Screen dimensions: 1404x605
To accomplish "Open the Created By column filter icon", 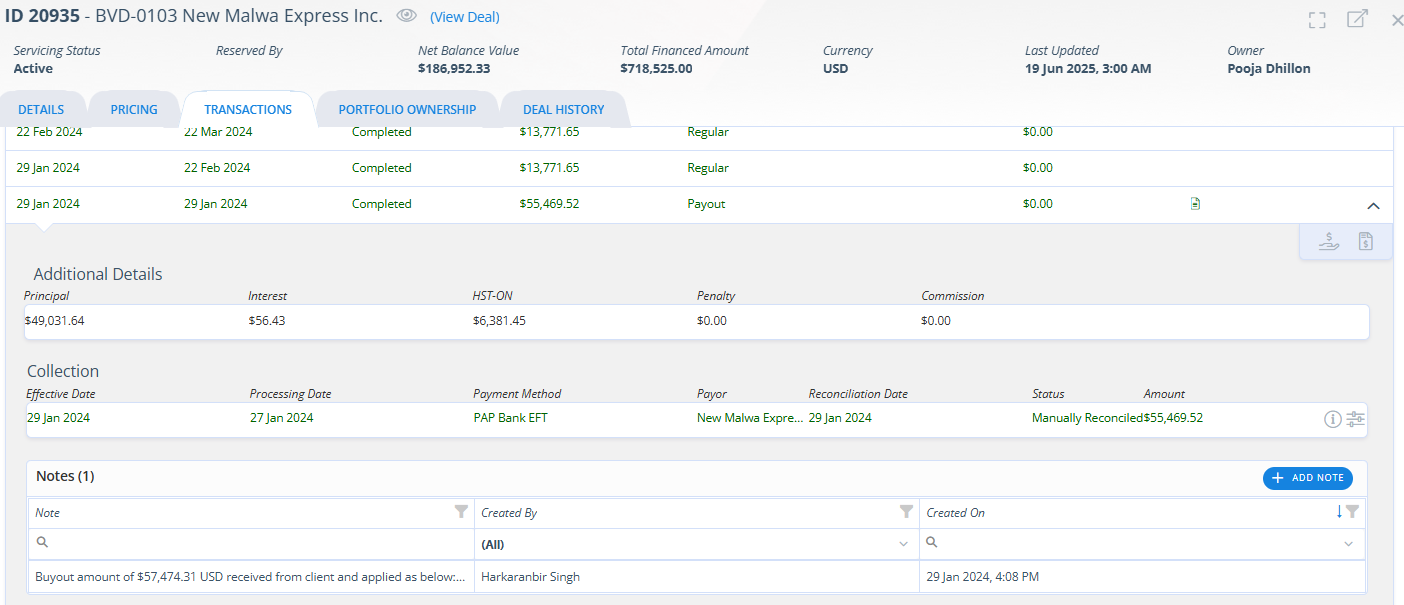I will (906, 512).
